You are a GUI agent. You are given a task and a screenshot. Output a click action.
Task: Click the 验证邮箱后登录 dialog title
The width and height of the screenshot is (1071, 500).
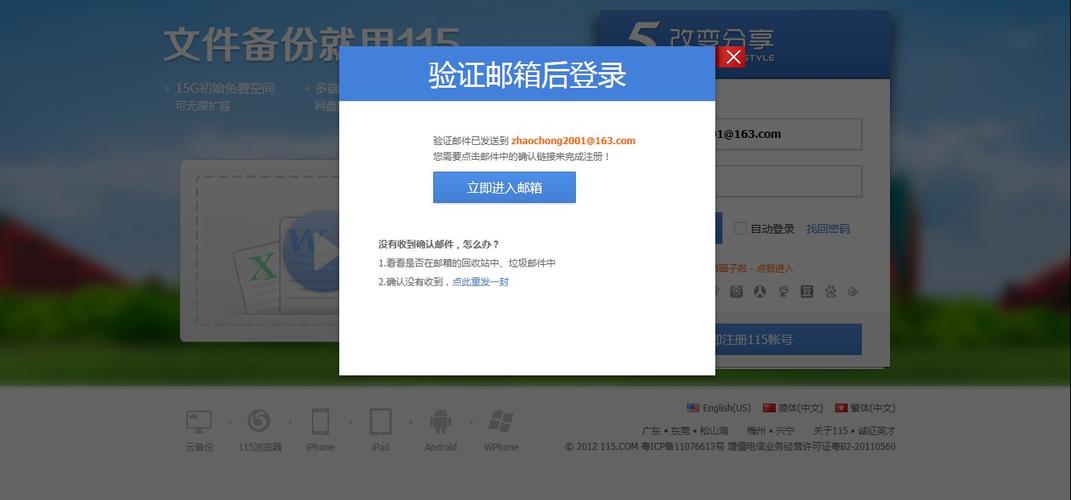(x=527, y=75)
